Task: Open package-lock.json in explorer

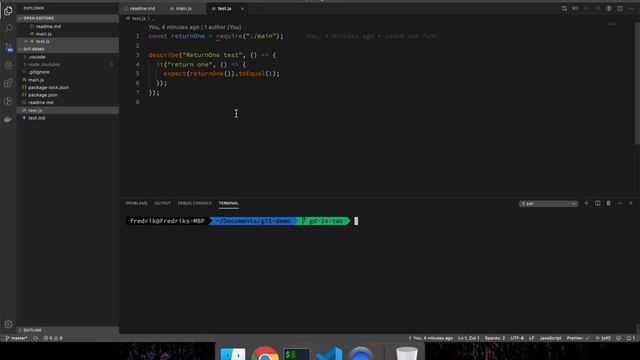Action: click(x=68, y=87)
